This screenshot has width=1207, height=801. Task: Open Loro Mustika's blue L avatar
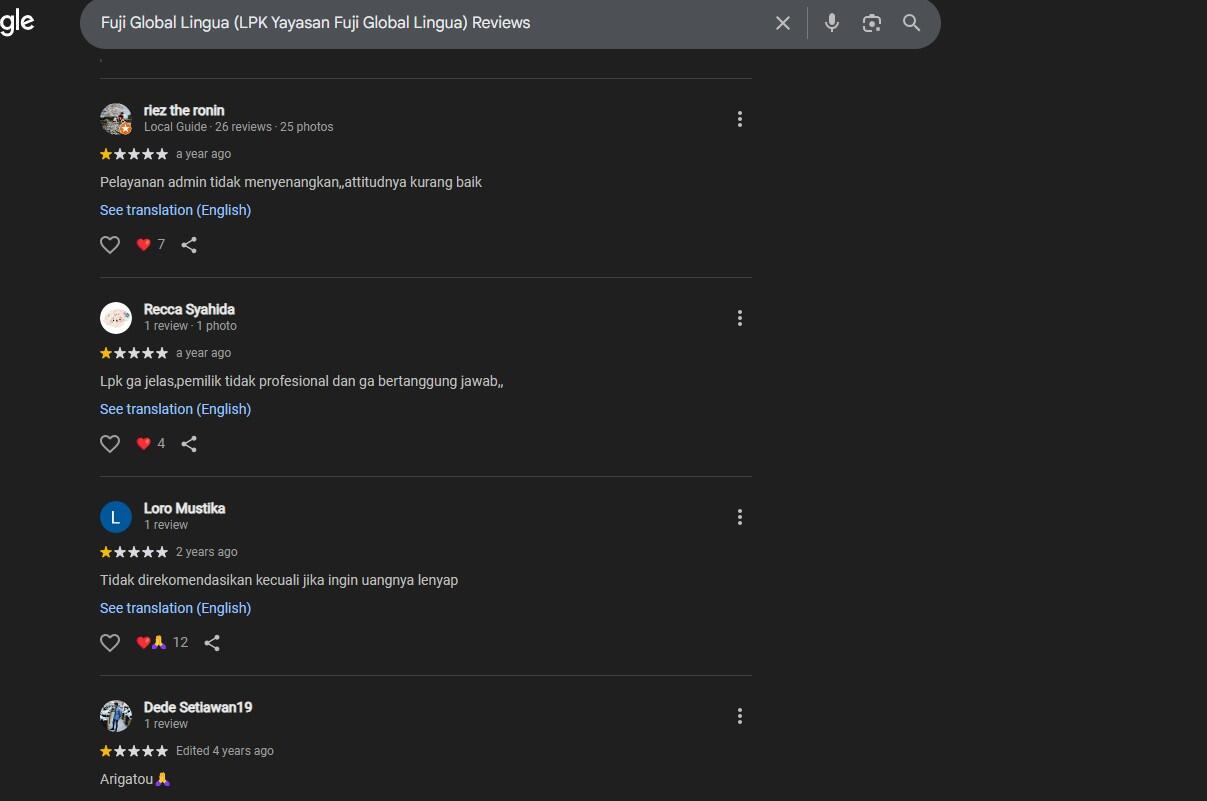(116, 517)
